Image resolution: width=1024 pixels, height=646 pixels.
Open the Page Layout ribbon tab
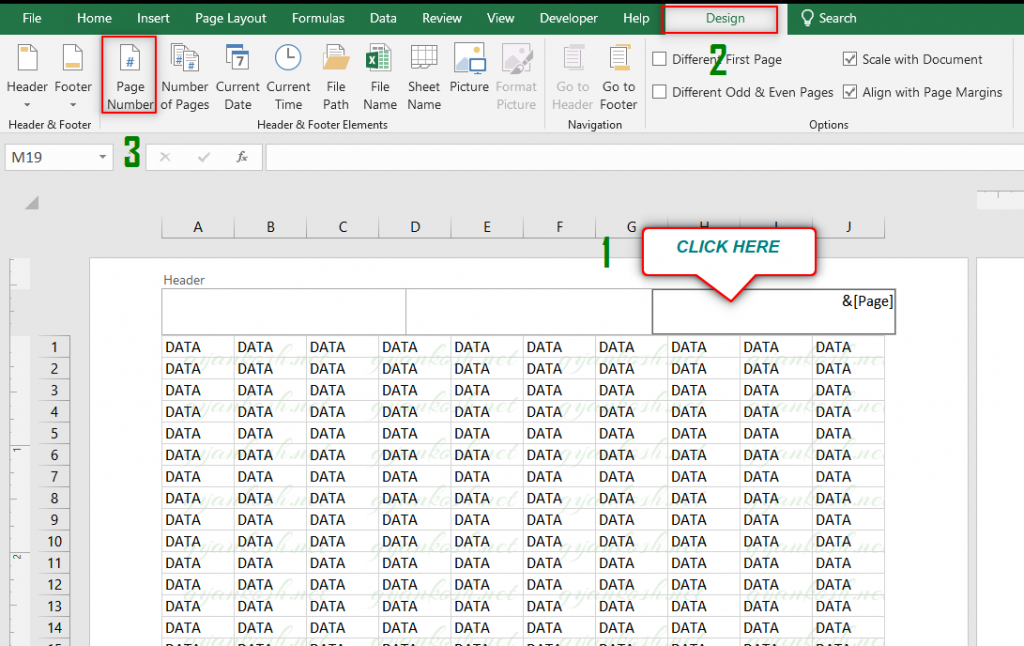coord(230,18)
